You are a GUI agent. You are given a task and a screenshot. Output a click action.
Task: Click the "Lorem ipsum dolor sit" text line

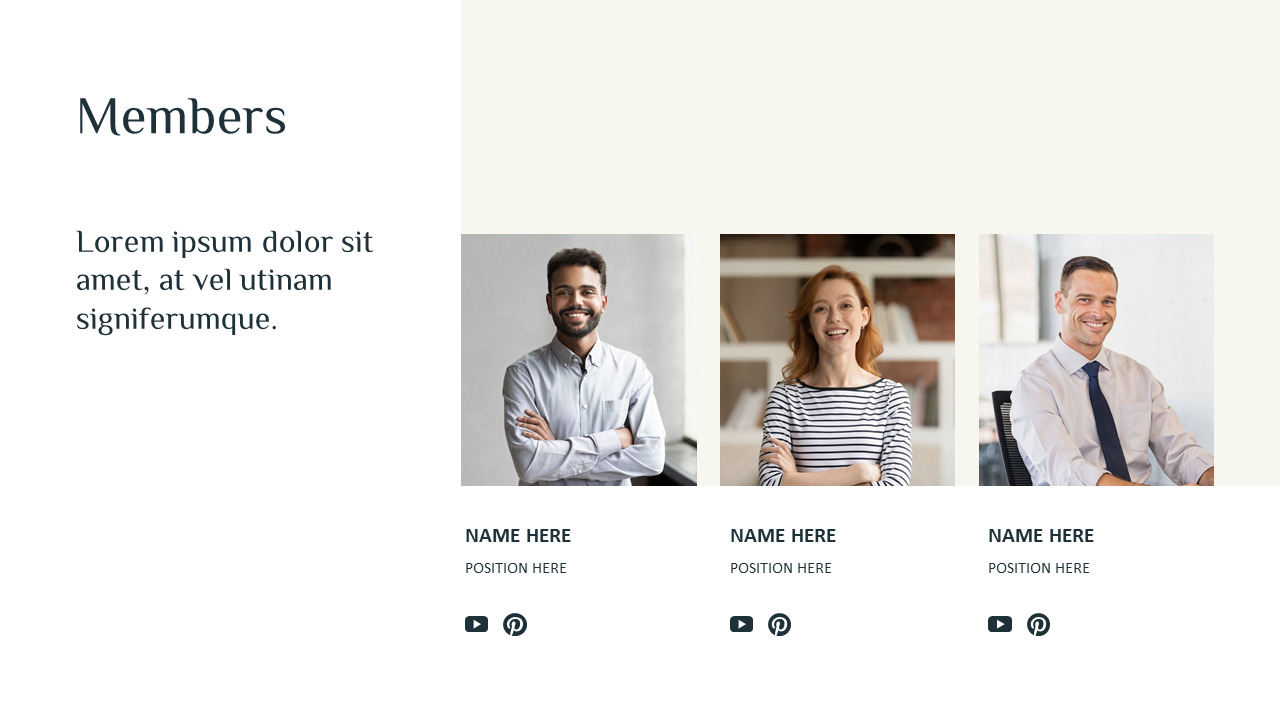tap(224, 243)
